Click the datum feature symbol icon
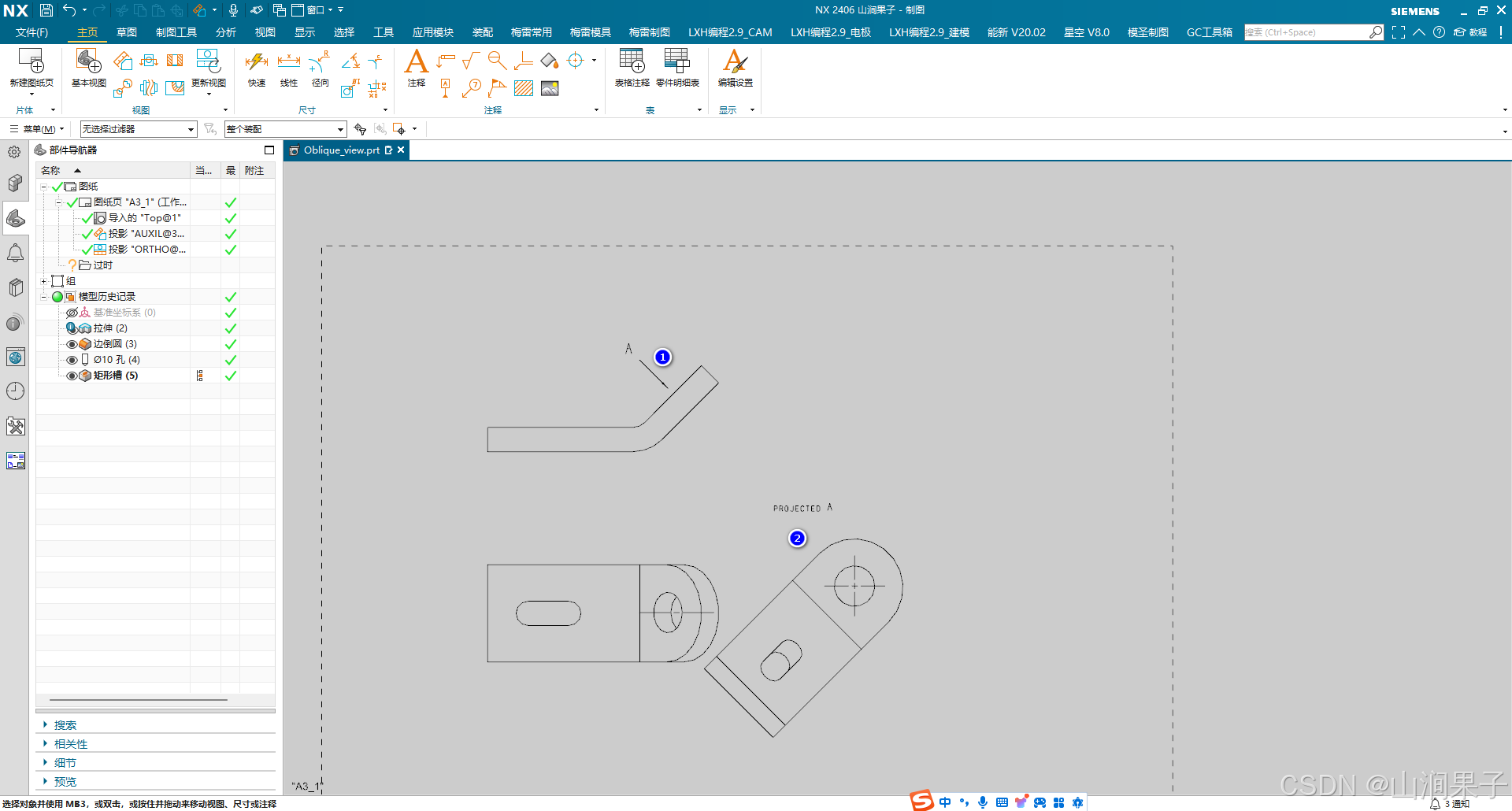The image size is (1512, 811). point(446,88)
